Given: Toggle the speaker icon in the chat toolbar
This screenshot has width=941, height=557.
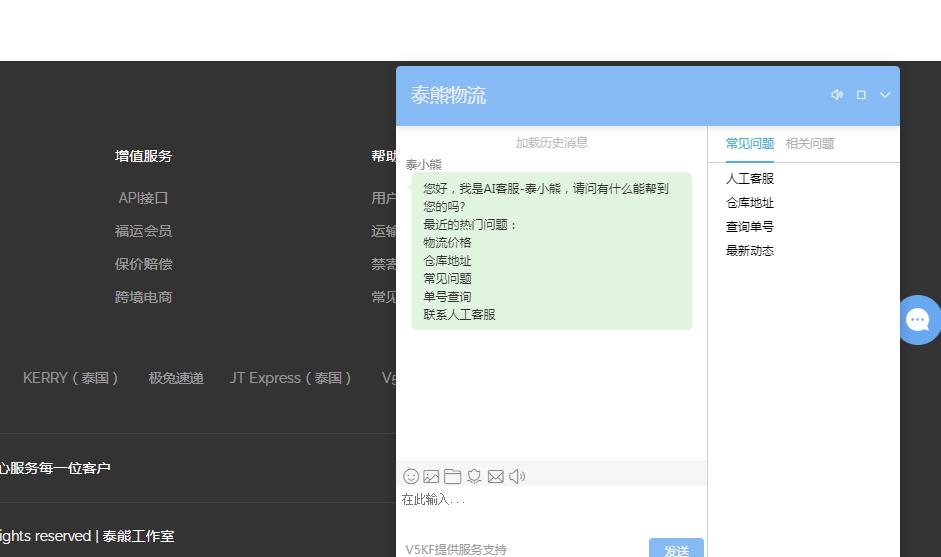Looking at the screenshot, I should [x=517, y=477].
